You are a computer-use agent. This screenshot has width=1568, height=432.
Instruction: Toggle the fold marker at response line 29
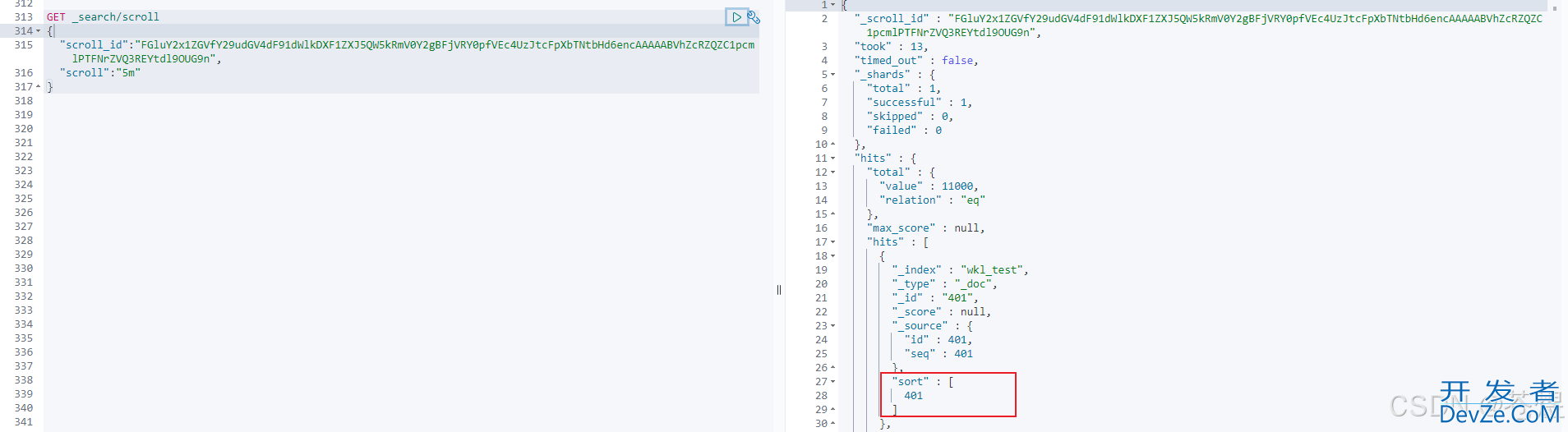point(833,410)
